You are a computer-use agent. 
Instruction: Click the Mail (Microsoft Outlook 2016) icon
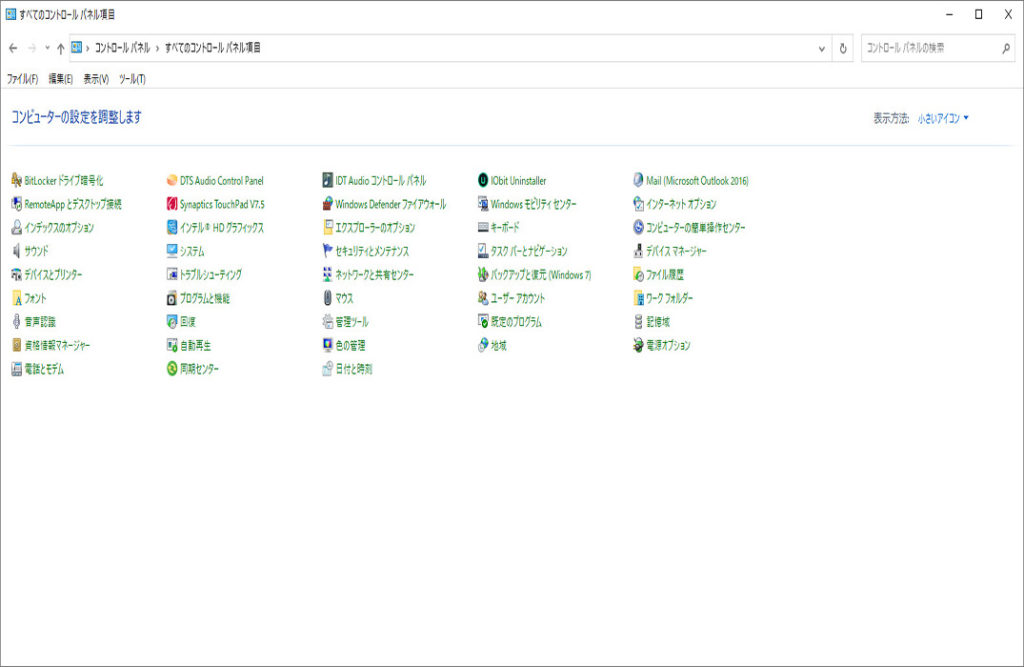(638, 181)
